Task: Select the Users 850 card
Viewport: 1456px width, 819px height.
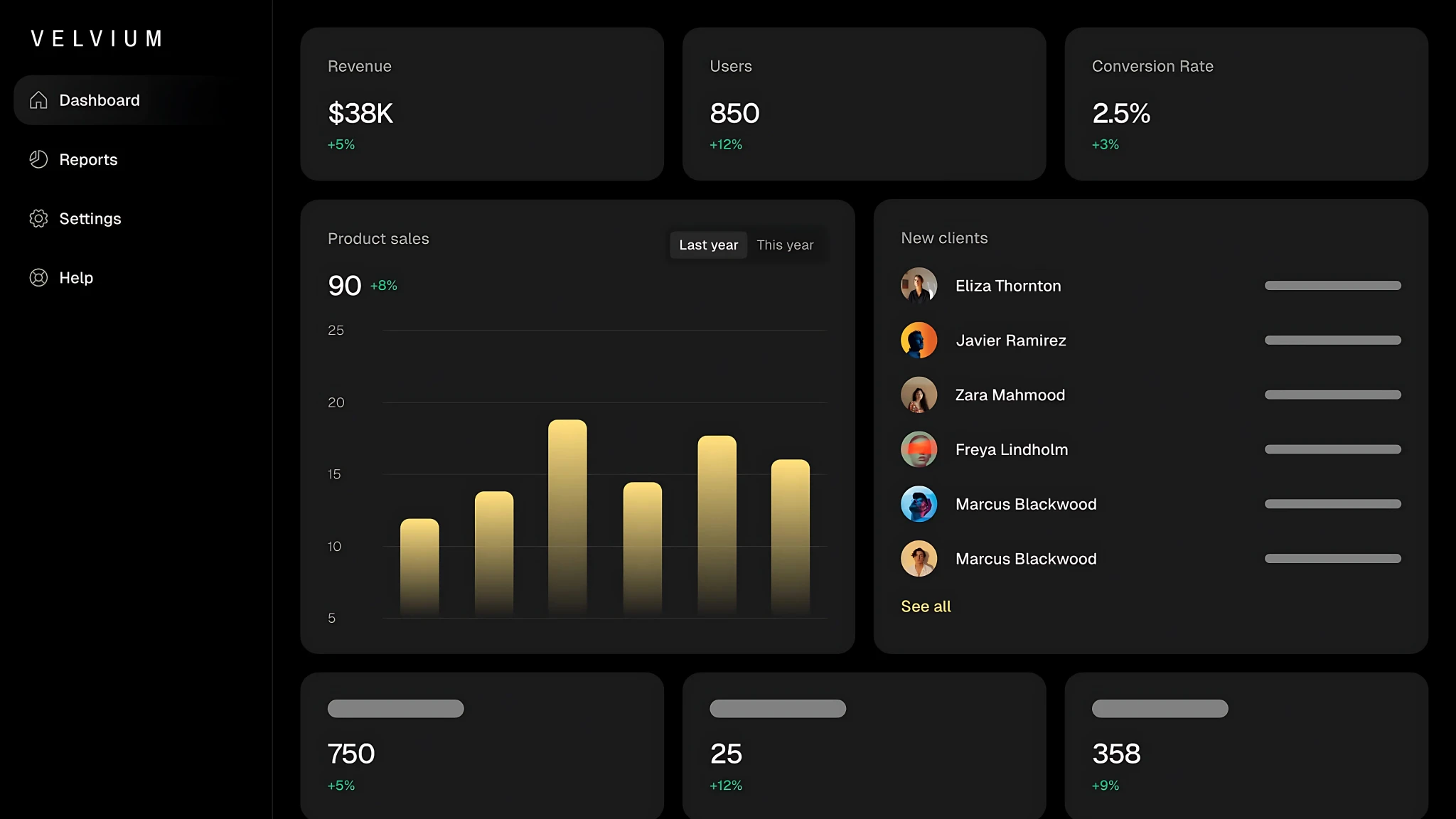Action: [864, 104]
